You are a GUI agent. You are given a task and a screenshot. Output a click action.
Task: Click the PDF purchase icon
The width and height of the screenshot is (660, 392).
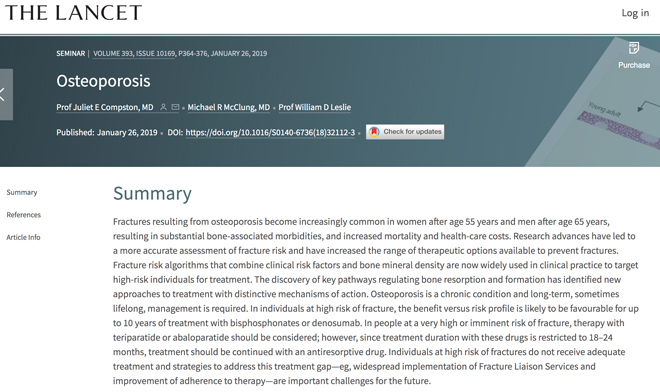[x=633, y=48]
